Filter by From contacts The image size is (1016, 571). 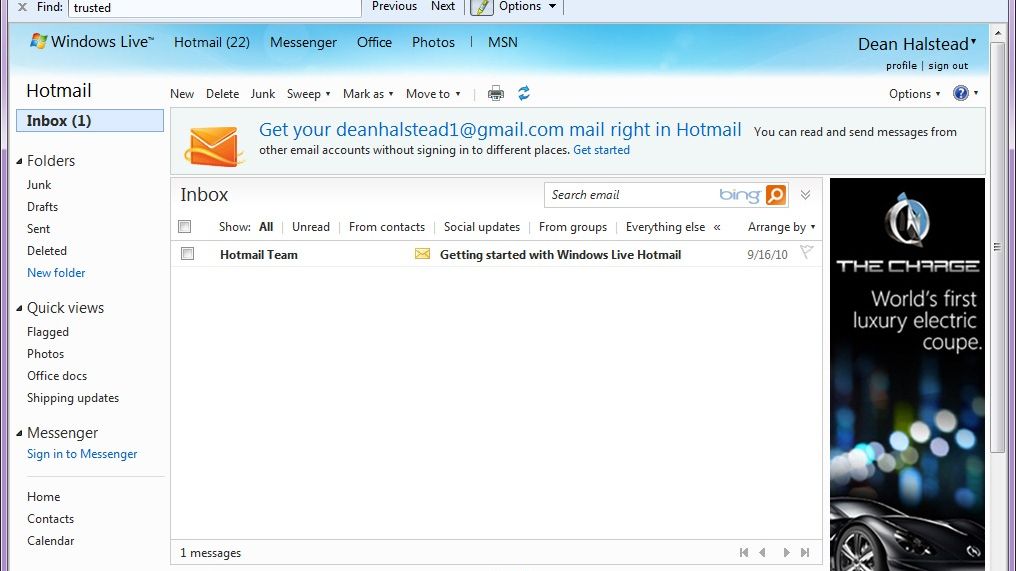pyautogui.click(x=387, y=227)
